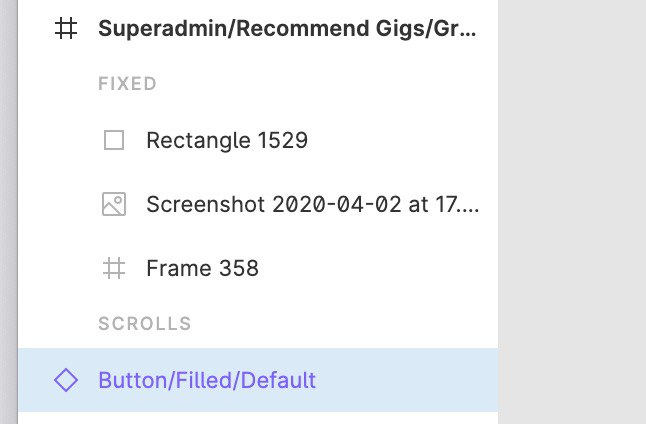Click blank area right of the FIXED header

(x=327, y=84)
